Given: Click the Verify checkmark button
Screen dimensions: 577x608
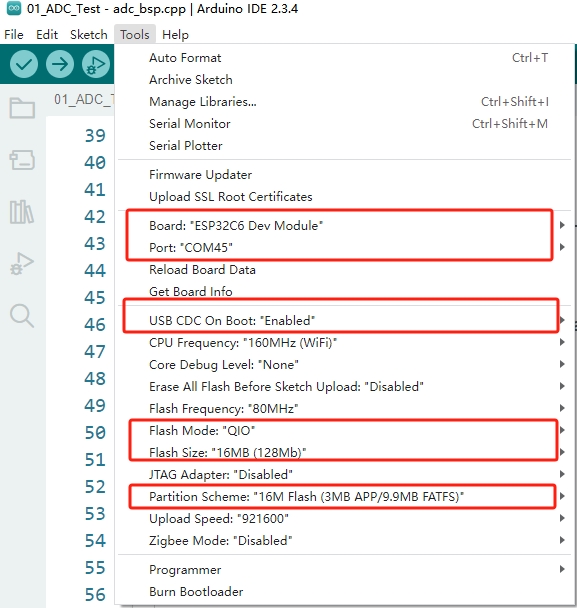Looking at the screenshot, I should (24, 64).
